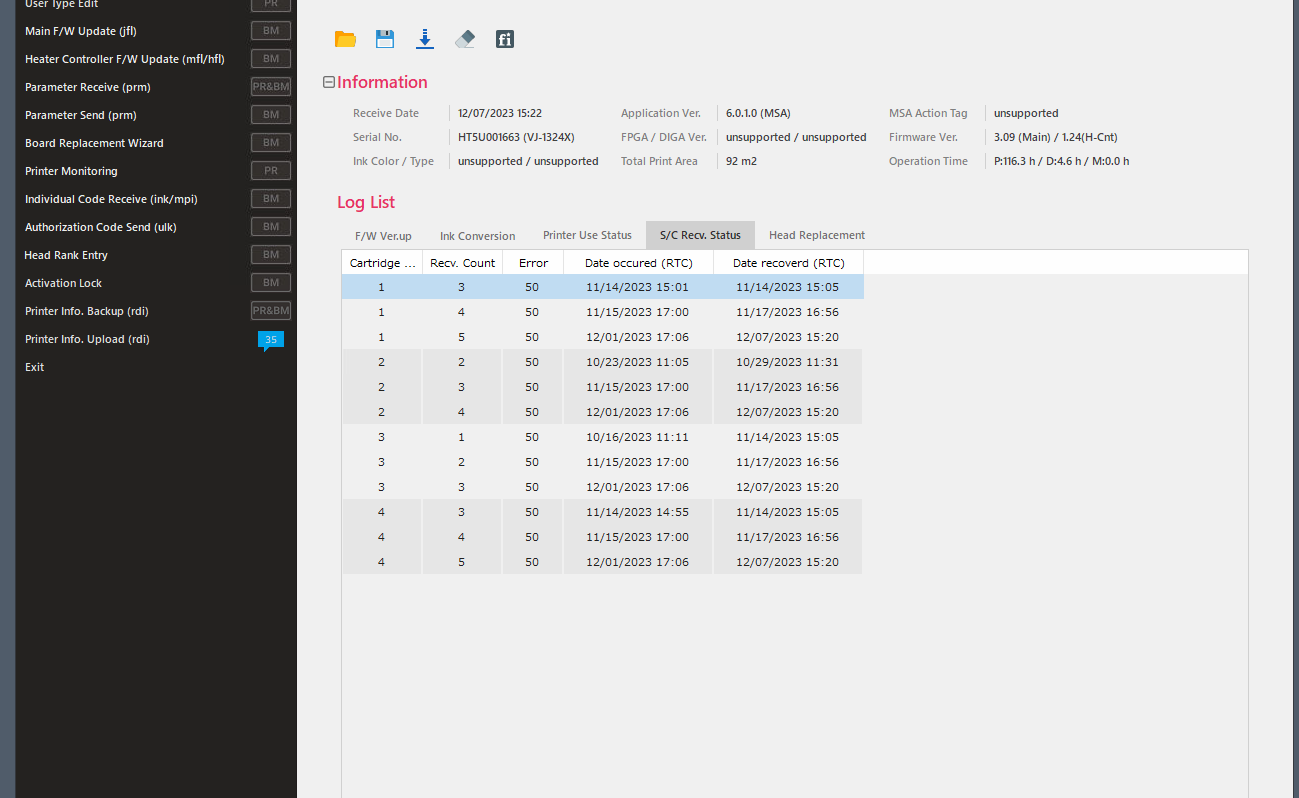1299x798 pixels.
Task: Select the S/C Recv. Status tab
Action: 700,236
